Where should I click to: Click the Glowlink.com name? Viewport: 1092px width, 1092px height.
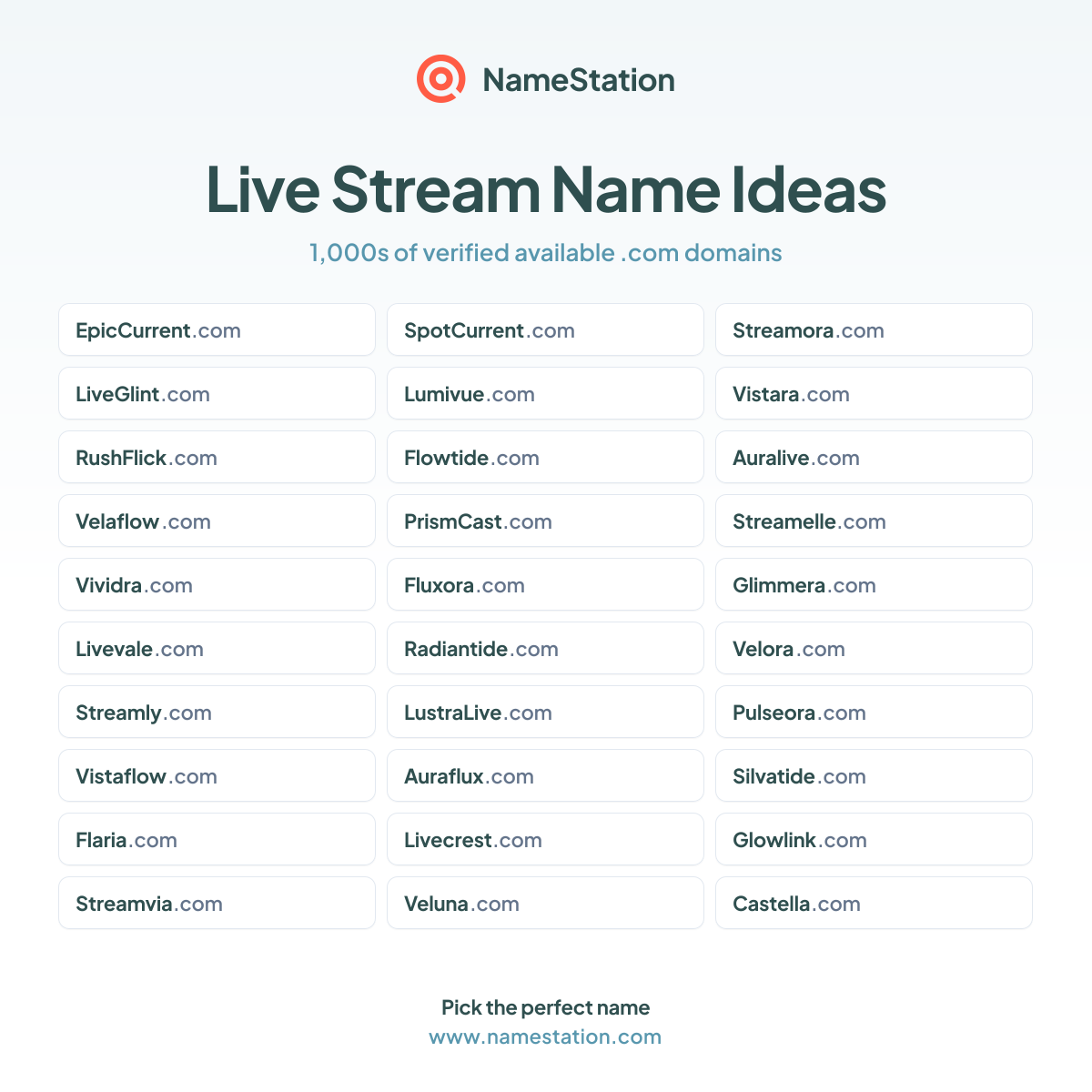click(874, 839)
